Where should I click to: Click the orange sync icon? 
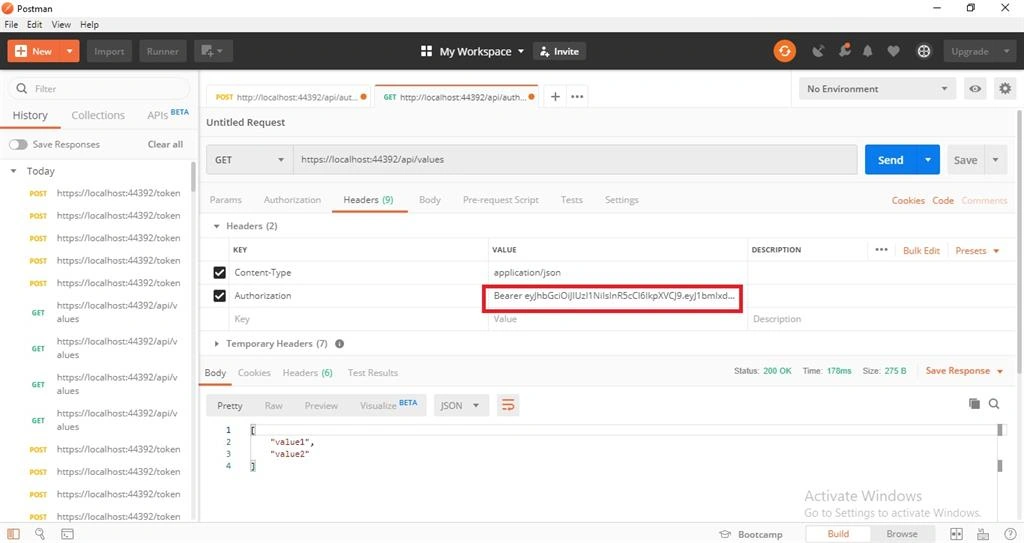tap(784, 51)
